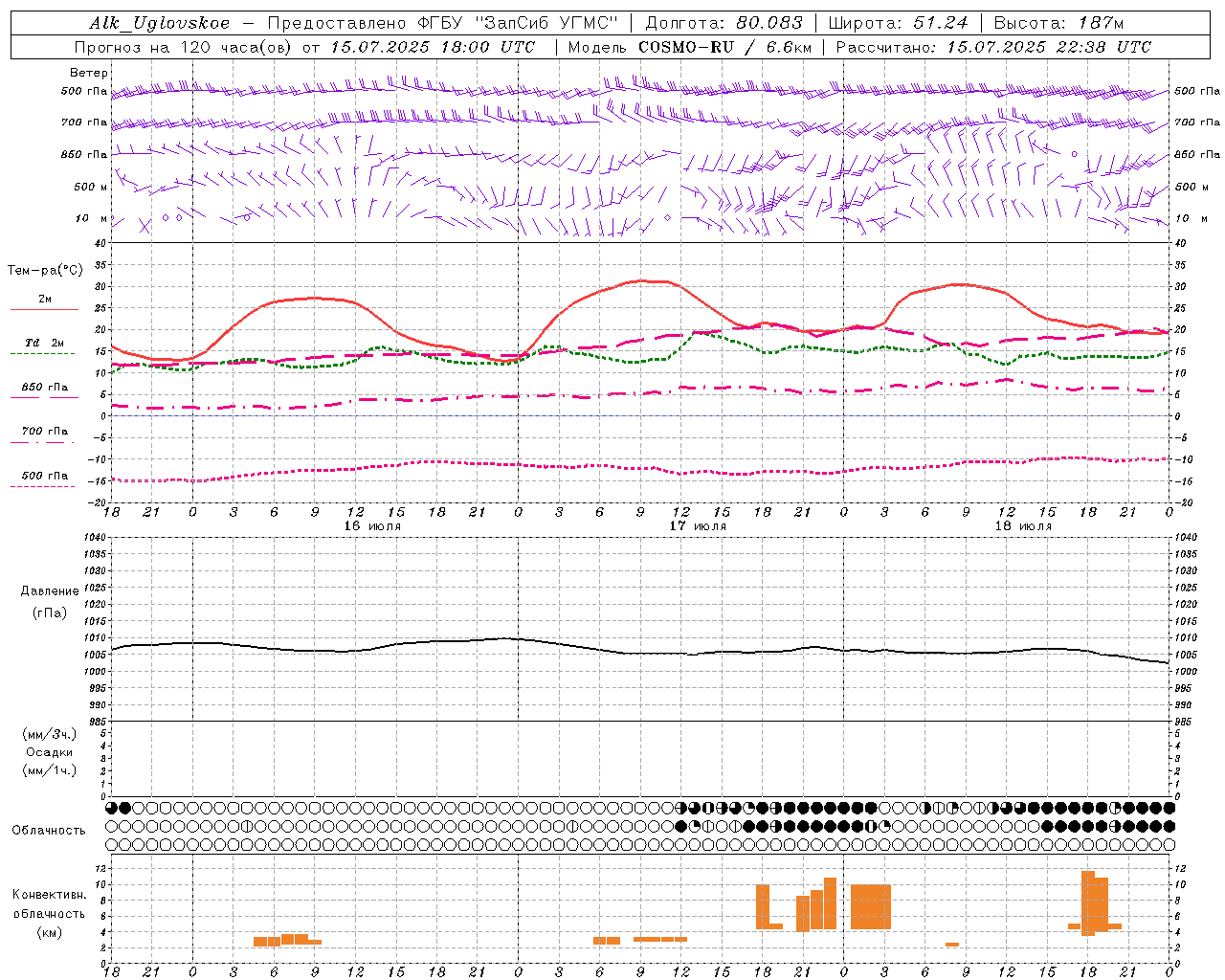Click the Долгота: 80.083 value
The width and height of the screenshot is (1225, 980).
(724, 23)
